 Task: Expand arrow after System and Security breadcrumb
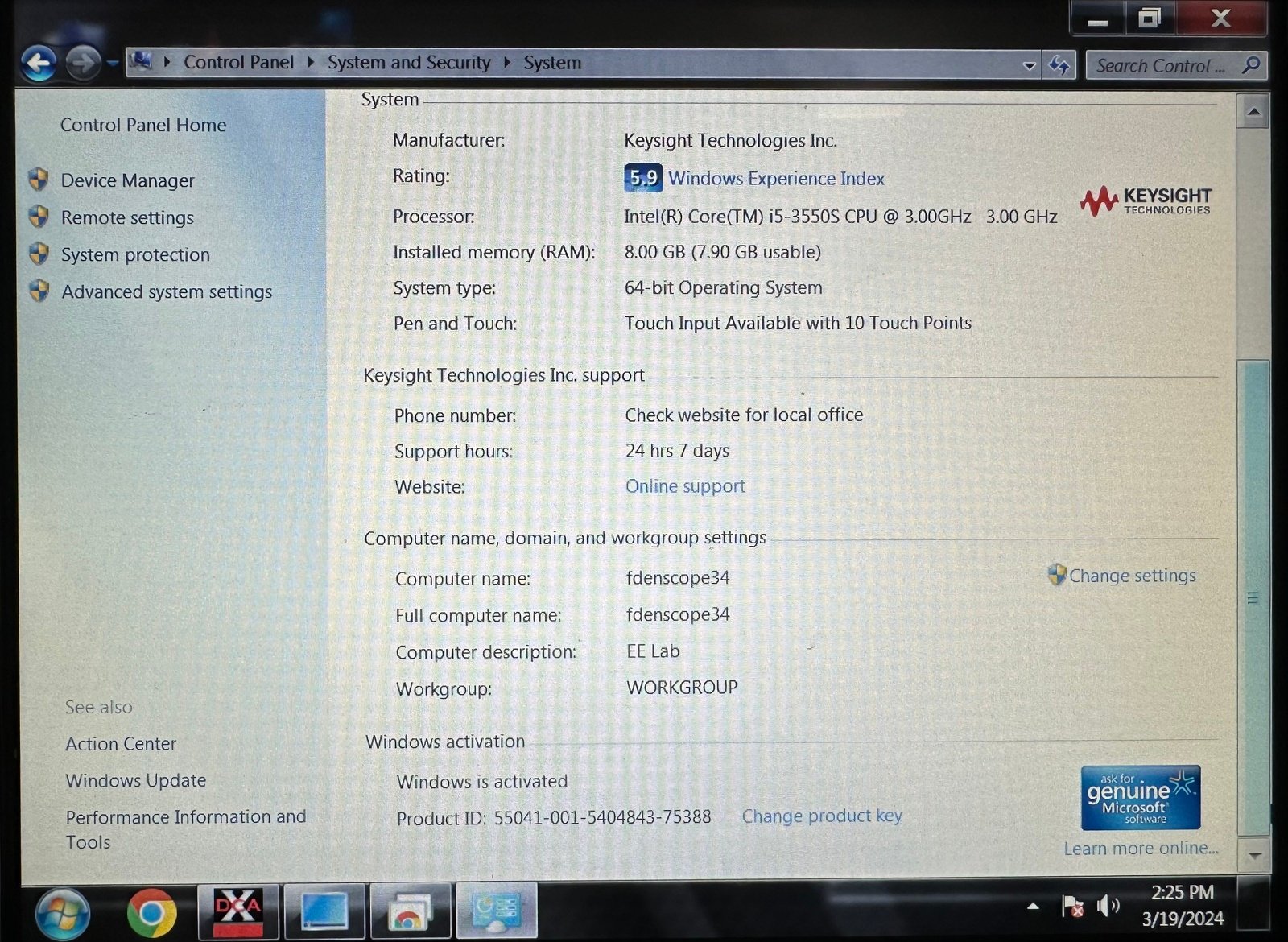[507, 63]
